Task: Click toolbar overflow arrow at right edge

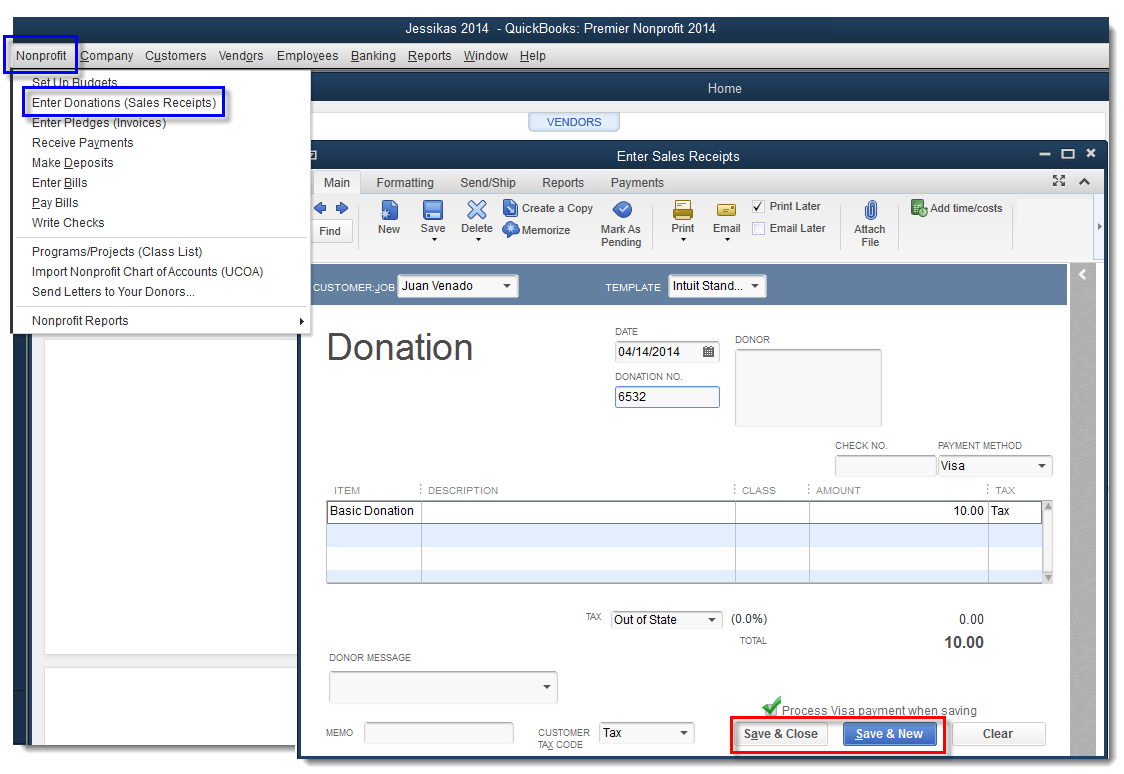Action: (x=1100, y=226)
